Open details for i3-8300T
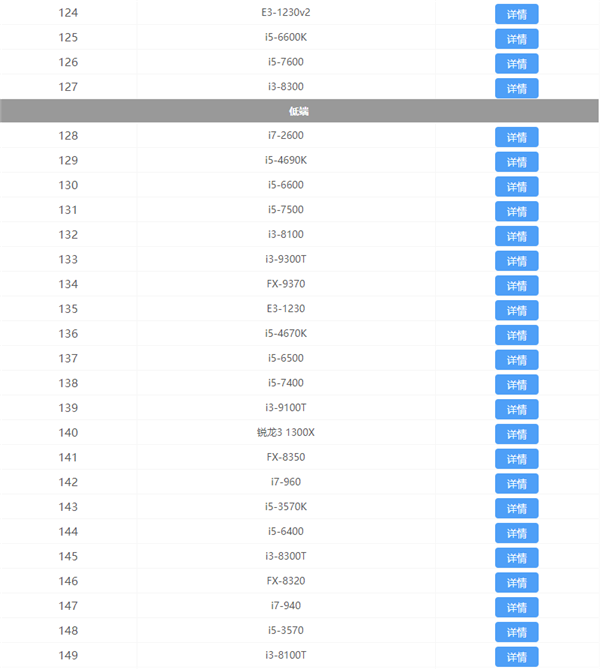 (516, 557)
